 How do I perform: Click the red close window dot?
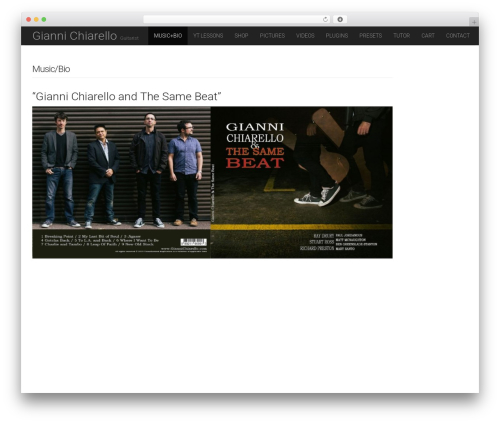(x=29, y=19)
